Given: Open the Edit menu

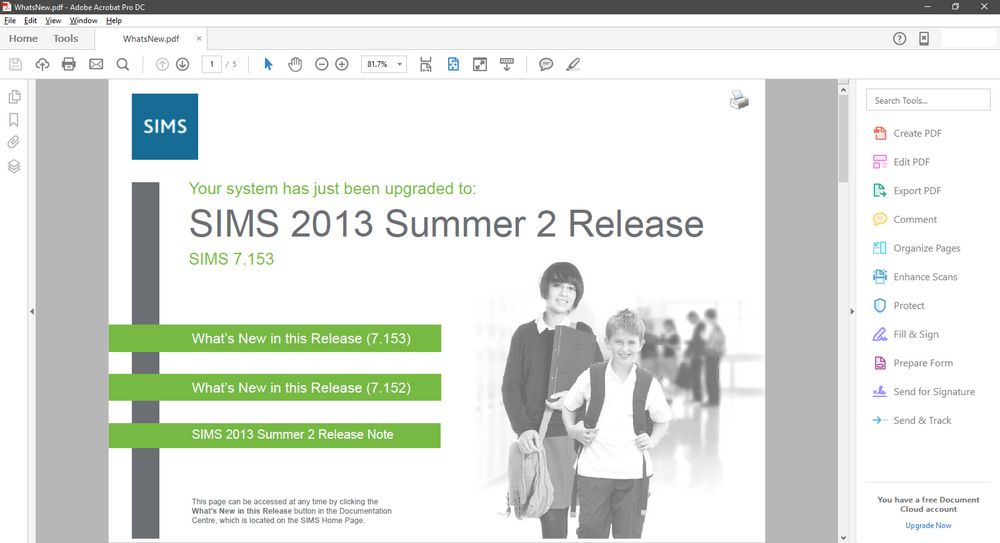Looking at the screenshot, I should [30, 20].
